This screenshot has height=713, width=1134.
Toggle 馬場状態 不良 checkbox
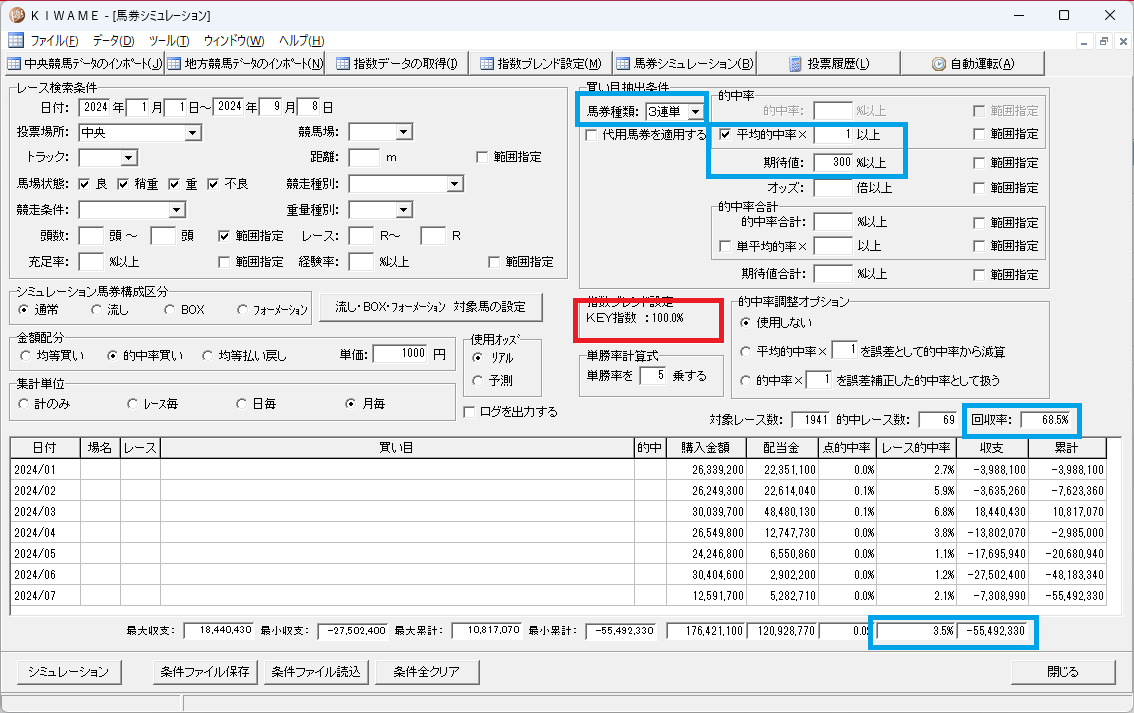pyautogui.click(x=213, y=184)
